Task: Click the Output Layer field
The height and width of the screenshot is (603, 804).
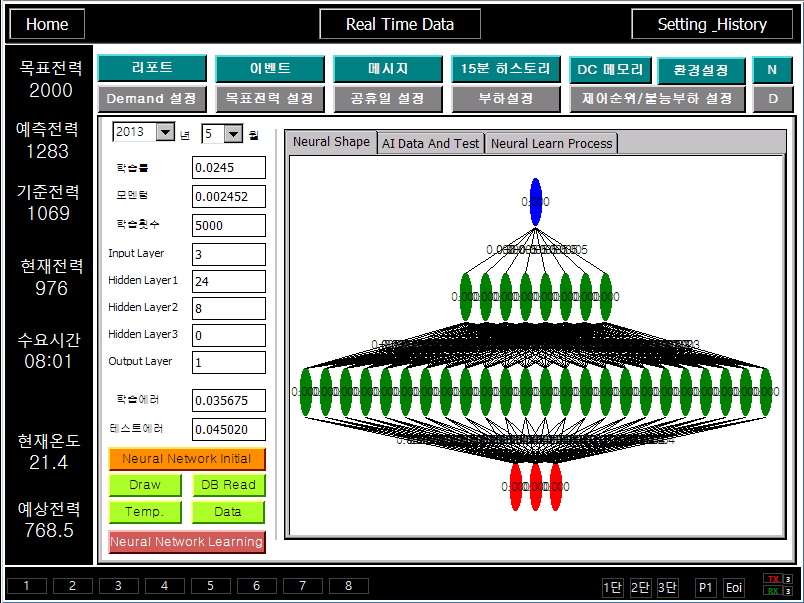Action: 229,363
